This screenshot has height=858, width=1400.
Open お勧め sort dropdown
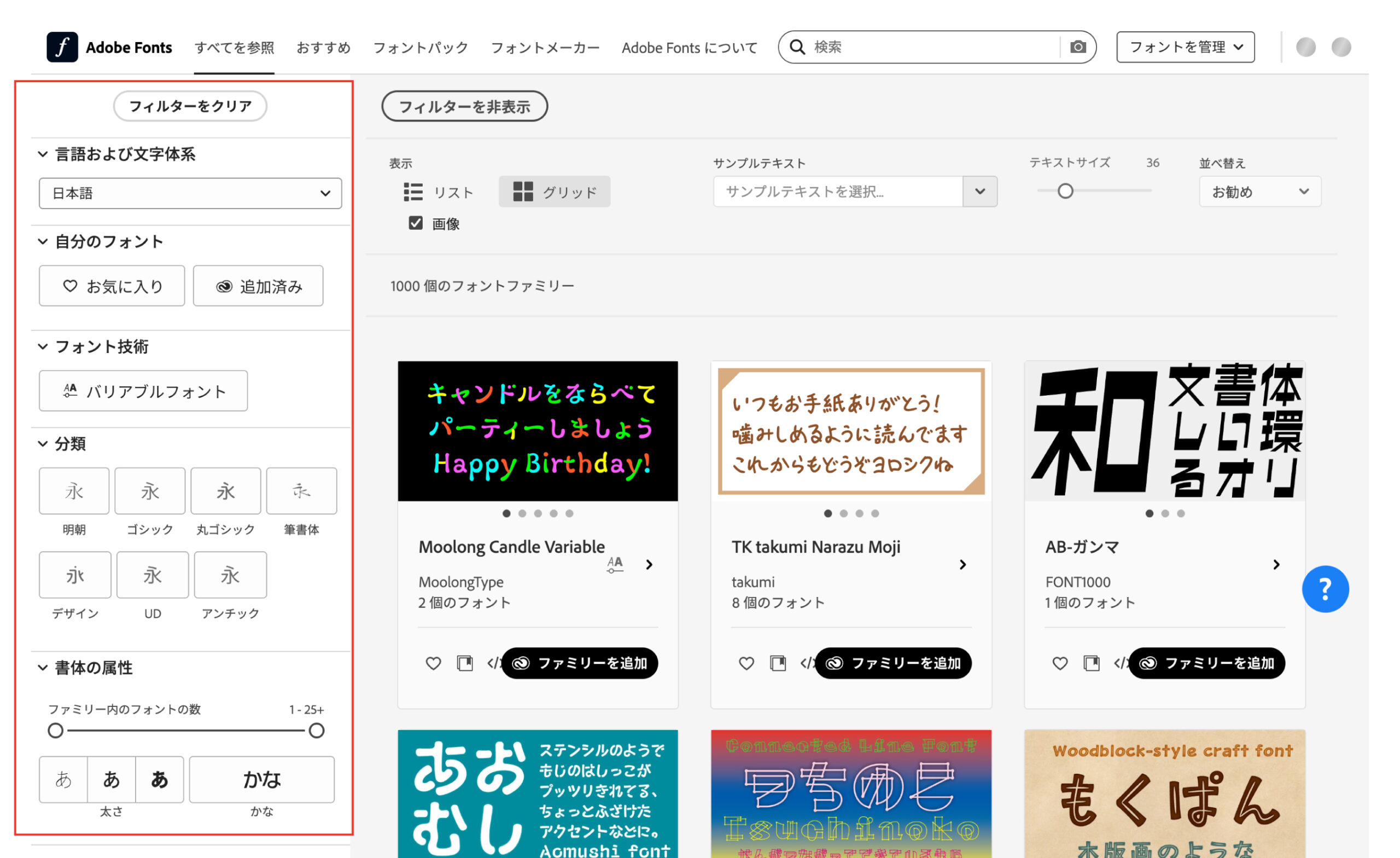1259,192
